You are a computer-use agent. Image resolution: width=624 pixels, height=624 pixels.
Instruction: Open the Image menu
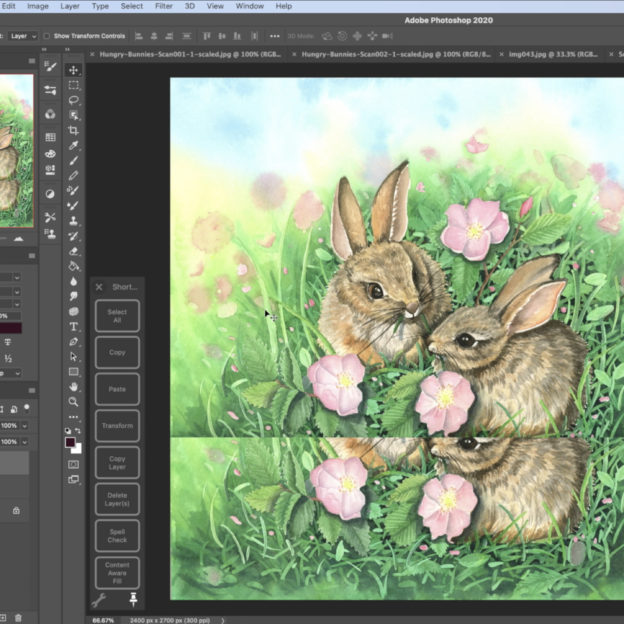point(37,6)
